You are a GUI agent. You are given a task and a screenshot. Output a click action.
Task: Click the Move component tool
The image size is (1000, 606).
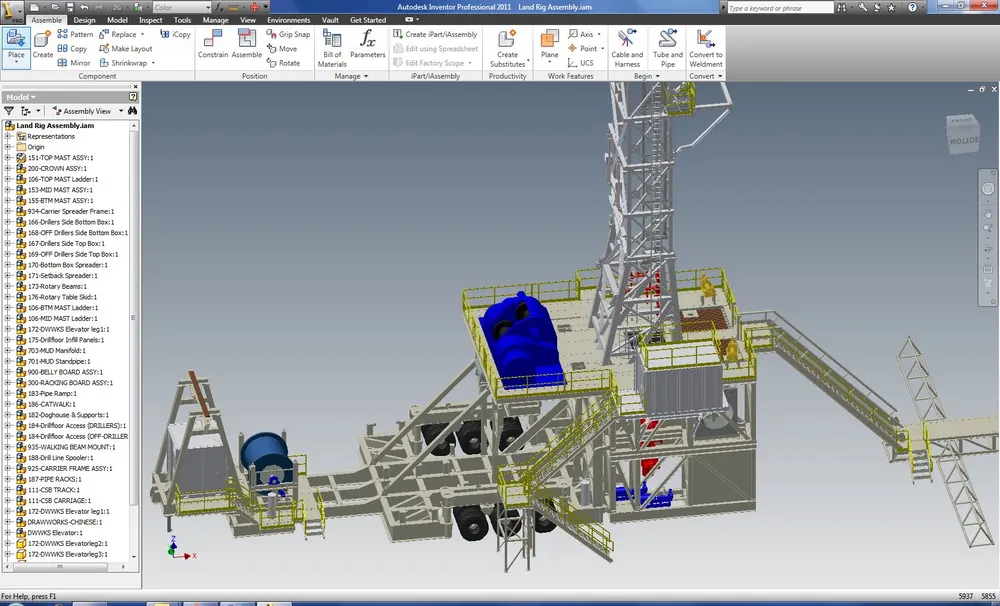[x=282, y=48]
